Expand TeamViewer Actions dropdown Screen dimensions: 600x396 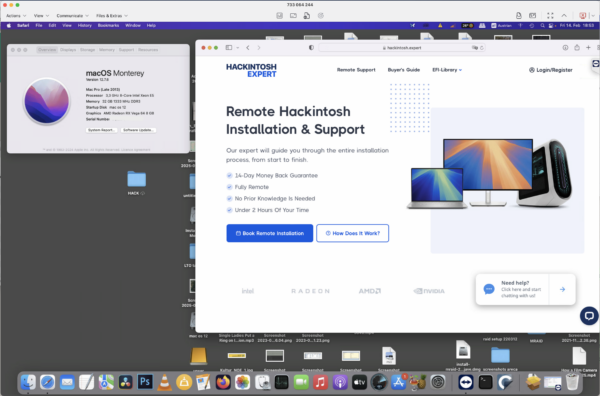pos(16,16)
